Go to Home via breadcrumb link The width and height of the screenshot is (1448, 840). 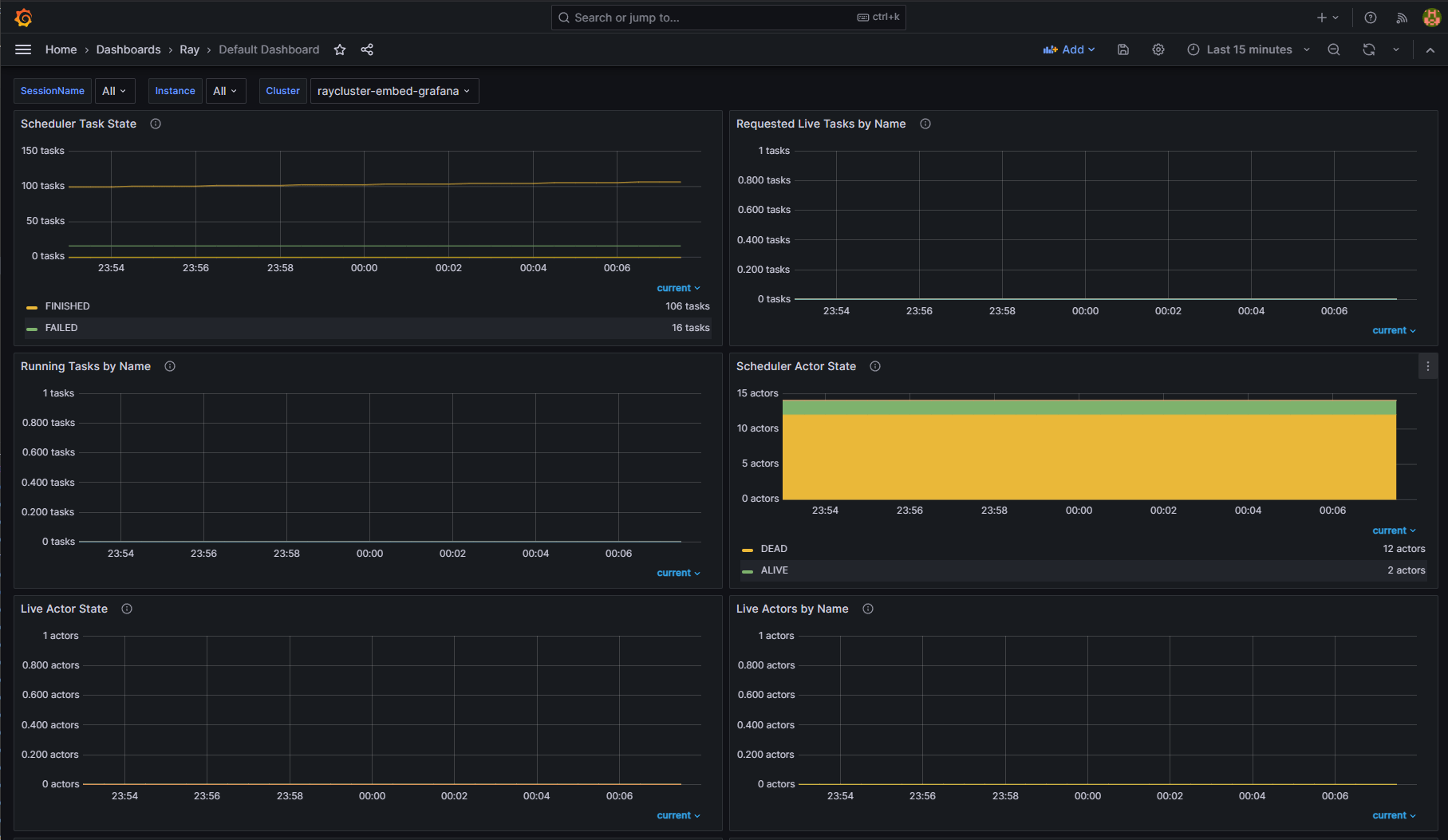[x=61, y=49]
